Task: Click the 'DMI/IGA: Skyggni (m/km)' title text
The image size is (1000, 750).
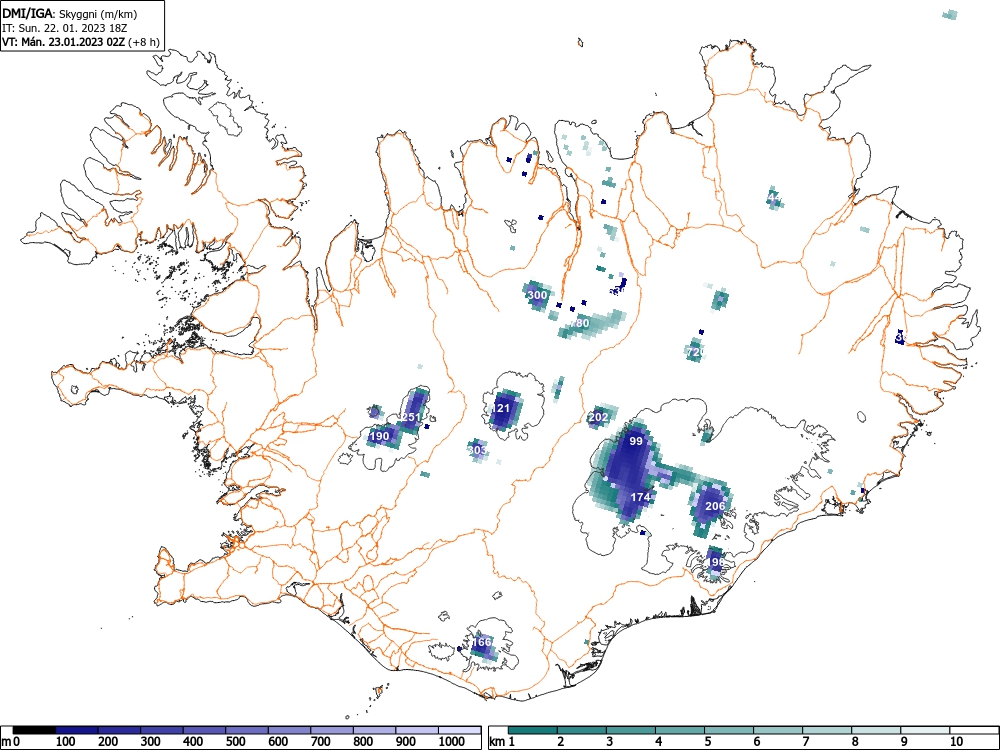Action: coord(70,14)
